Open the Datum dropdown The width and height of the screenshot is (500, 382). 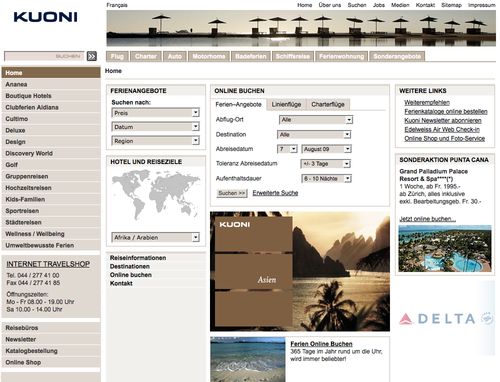click(155, 127)
